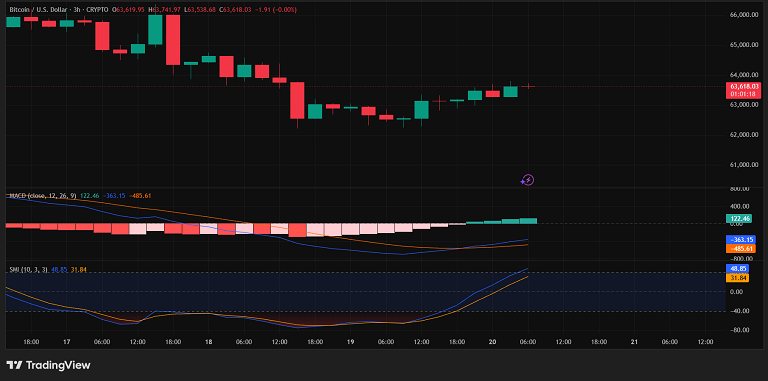
Task: Click the 62,000.00 price axis label
Action: click(x=744, y=135)
